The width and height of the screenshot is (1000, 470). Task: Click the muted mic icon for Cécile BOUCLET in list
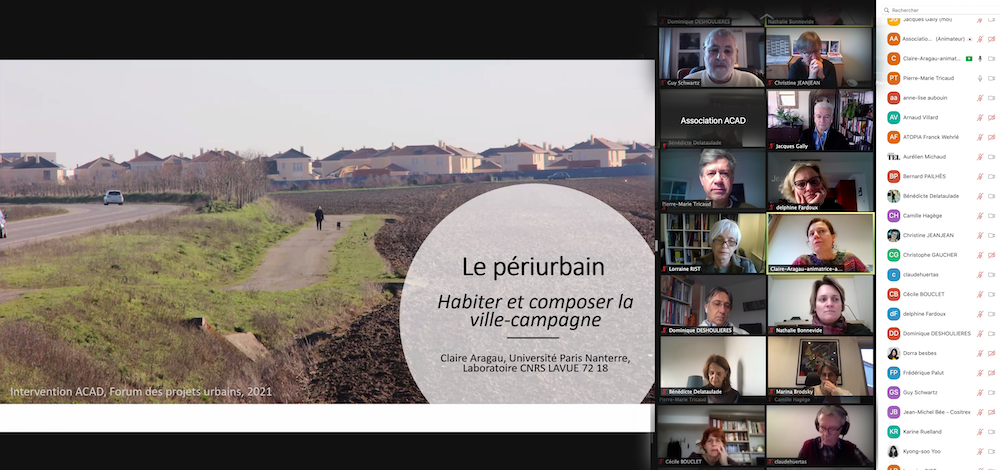(x=980, y=294)
